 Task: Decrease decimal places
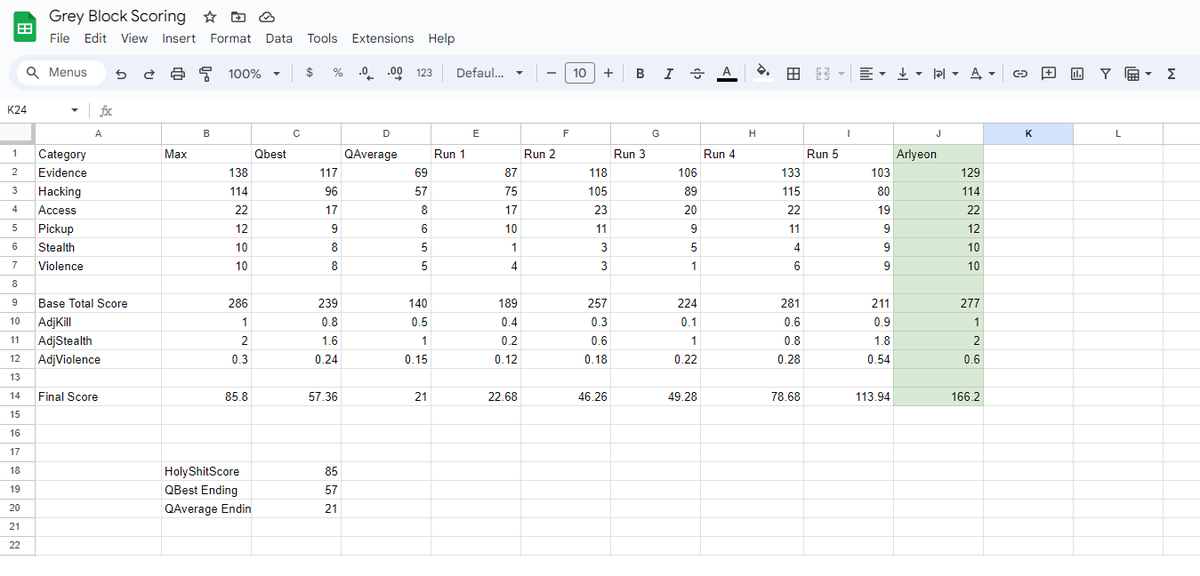[x=366, y=73]
